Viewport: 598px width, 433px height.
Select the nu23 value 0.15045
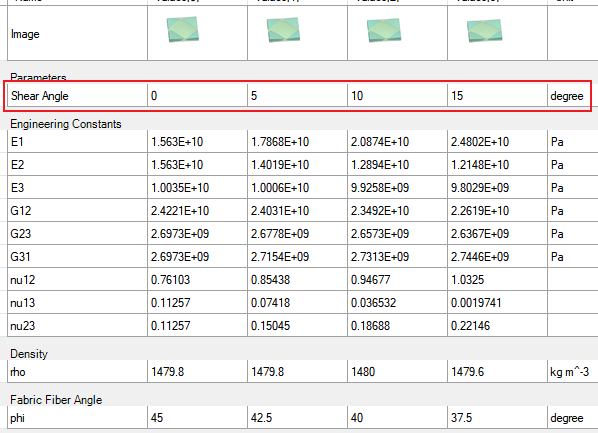click(270, 325)
